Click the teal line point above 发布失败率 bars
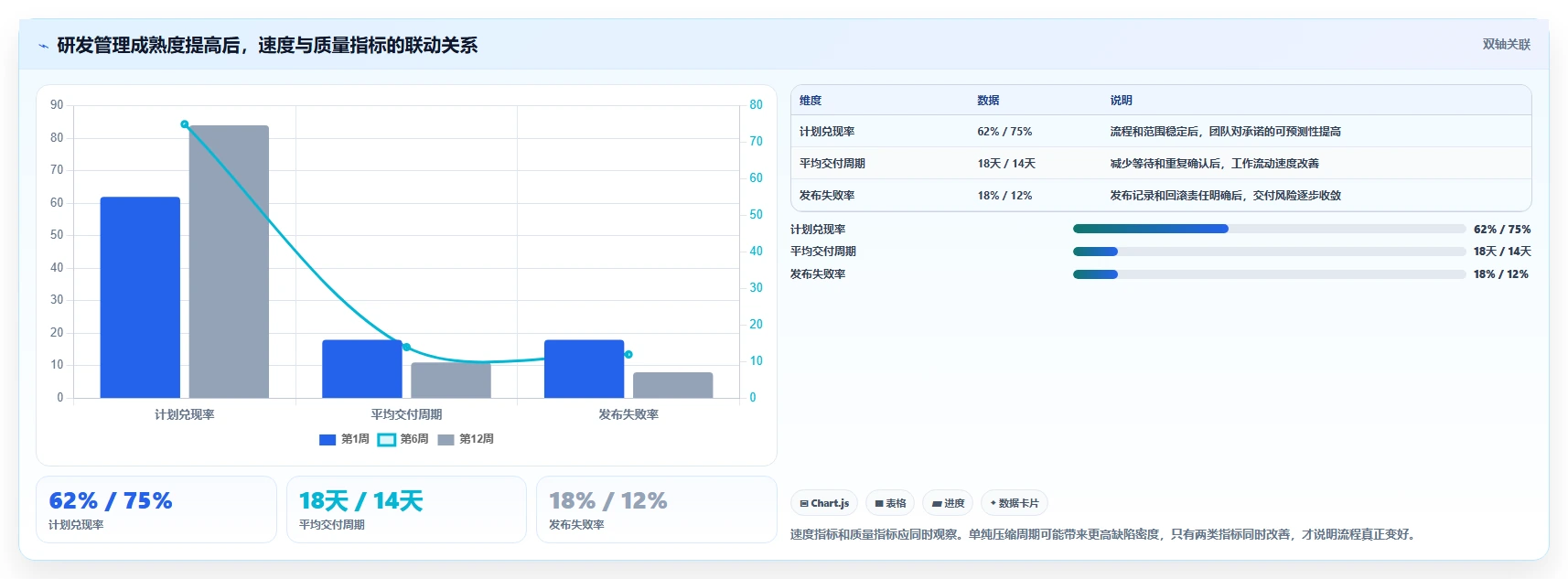1568x579 pixels. click(x=628, y=354)
